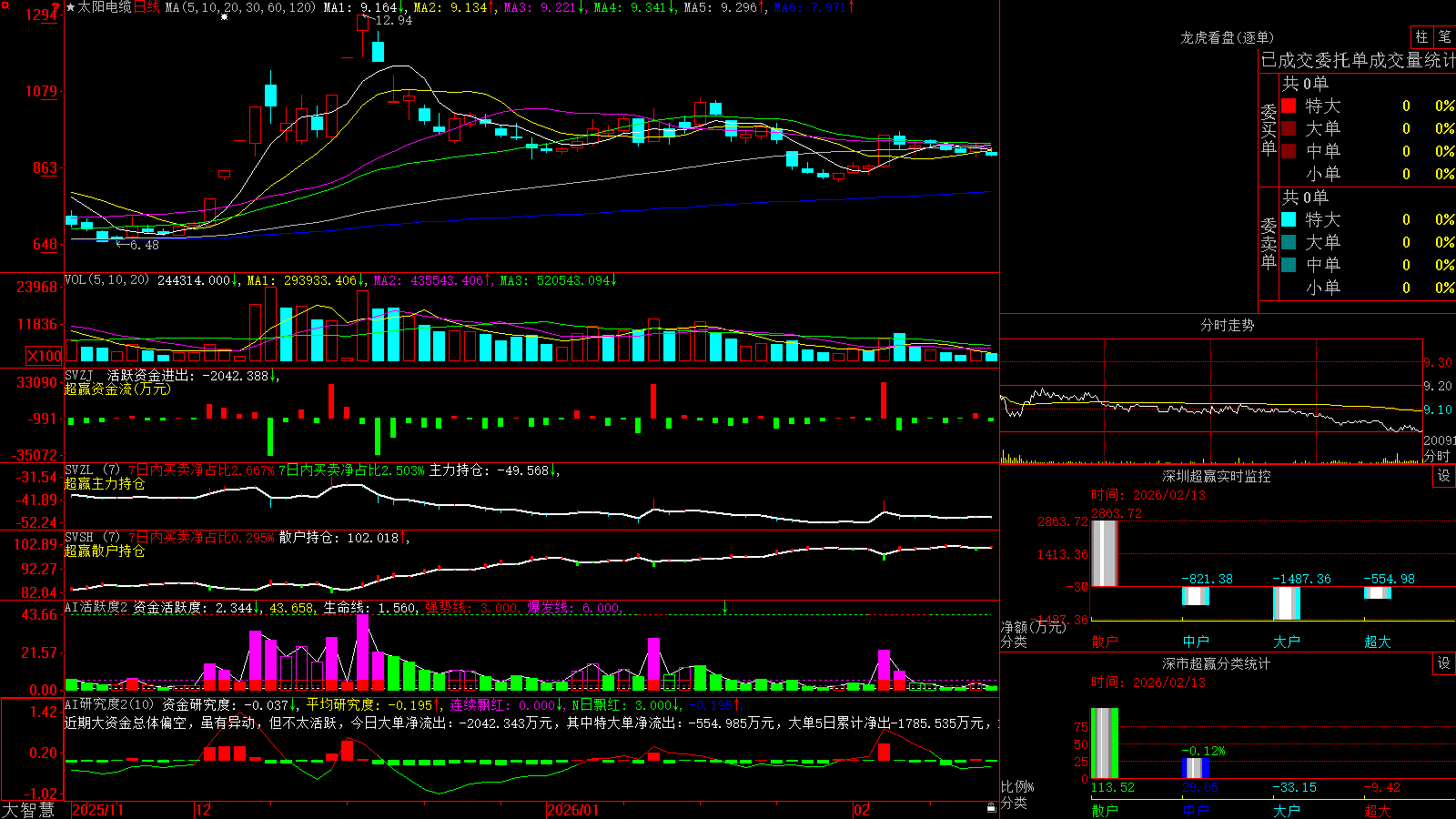Click the lock icon at the chart's bottom right

pyautogui.click(x=992, y=808)
